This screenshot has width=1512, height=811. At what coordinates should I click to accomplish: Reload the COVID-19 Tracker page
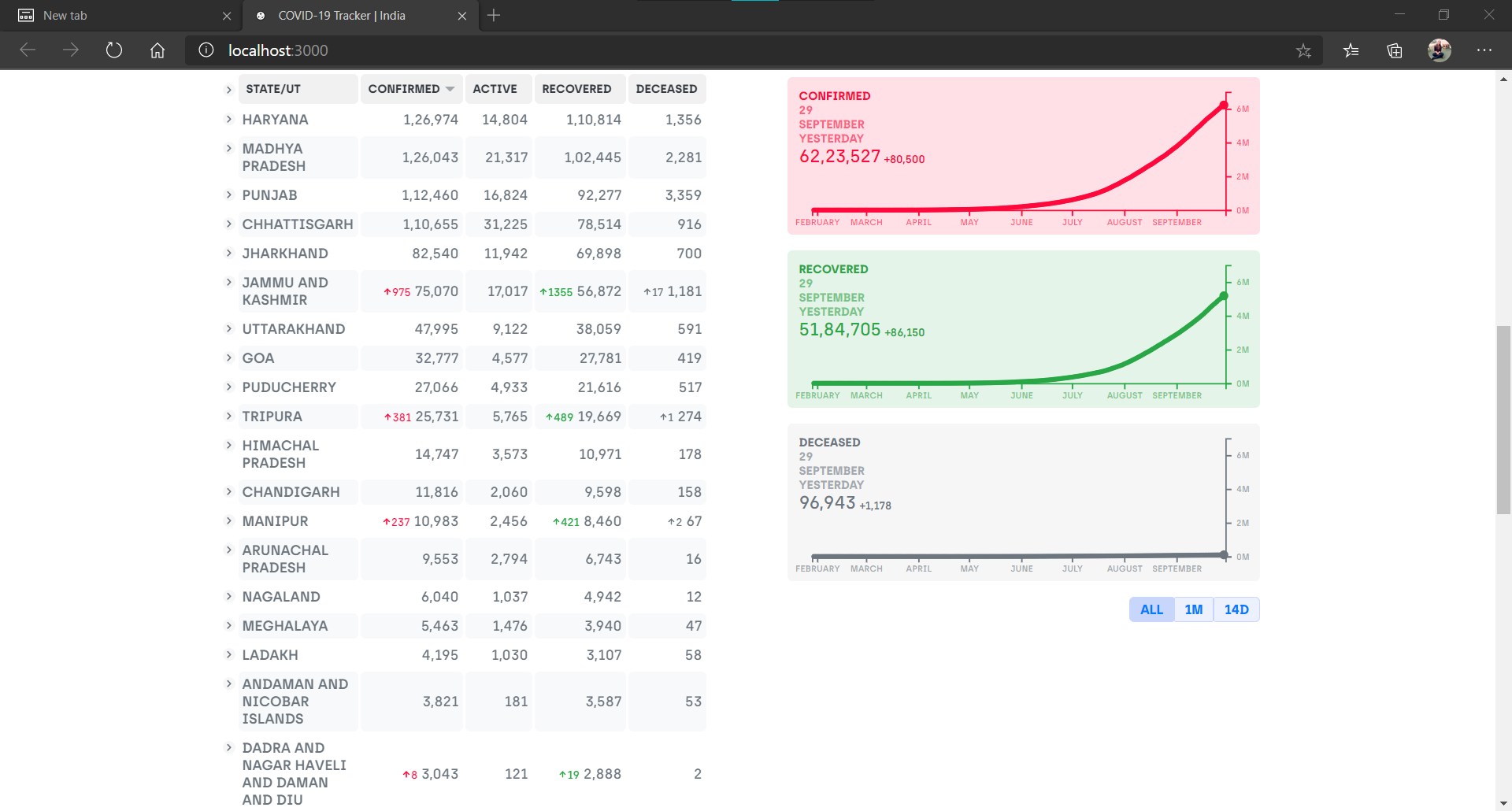[114, 50]
